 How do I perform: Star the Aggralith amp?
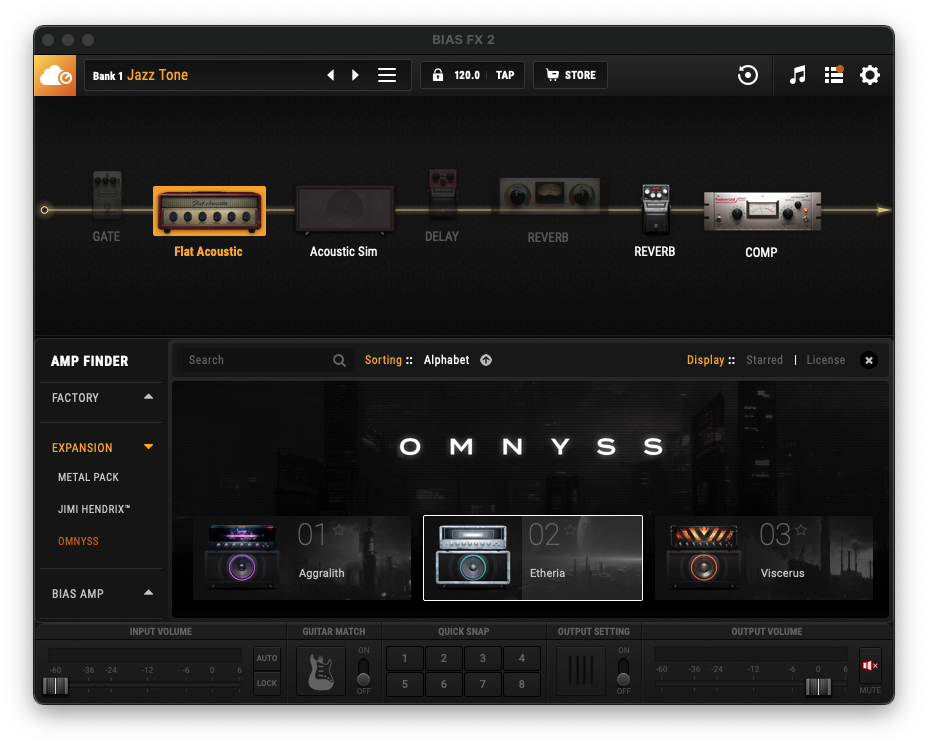pyautogui.click(x=339, y=529)
